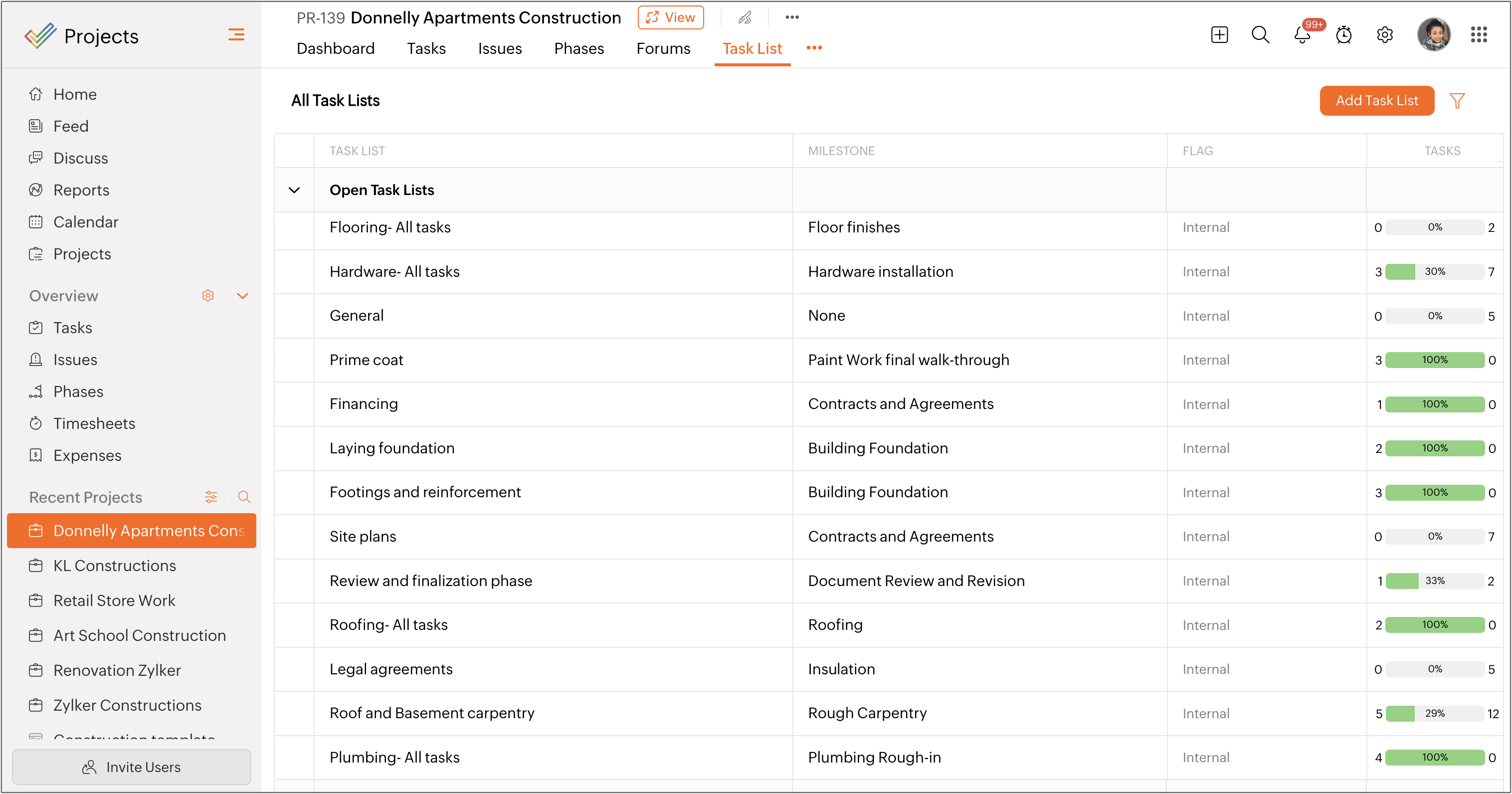Click the filter funnel icon
This screenshot has width=1512, height=794.
(1456, 100)
